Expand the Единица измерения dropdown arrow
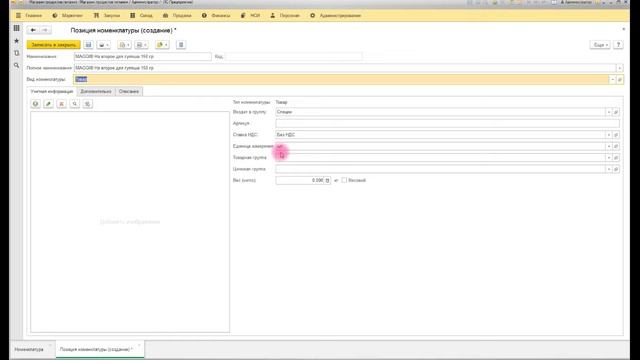The image size is (640, 360). (609, 146)
